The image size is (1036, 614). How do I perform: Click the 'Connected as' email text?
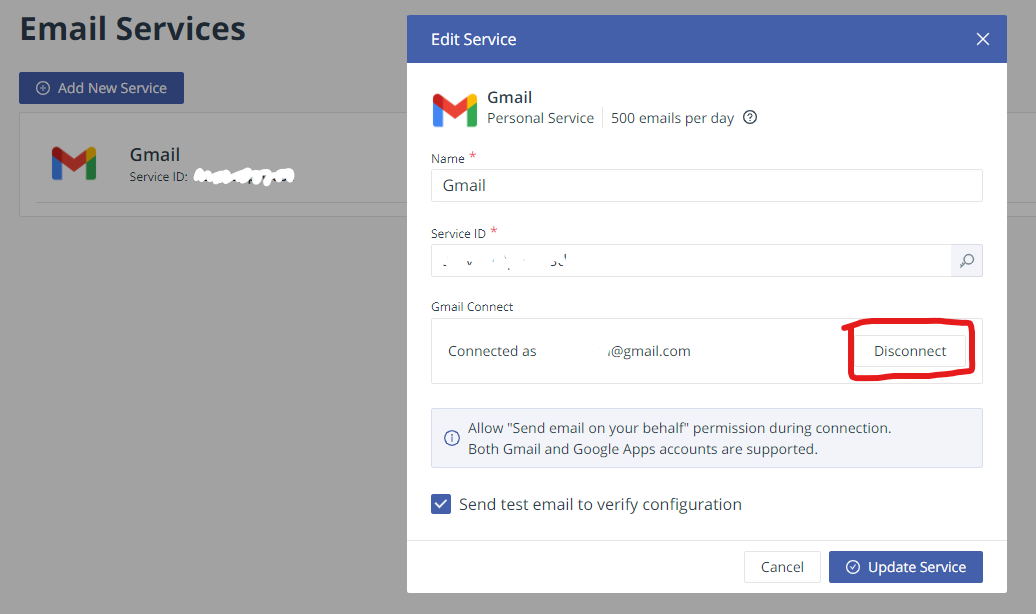tap(569, 351)
